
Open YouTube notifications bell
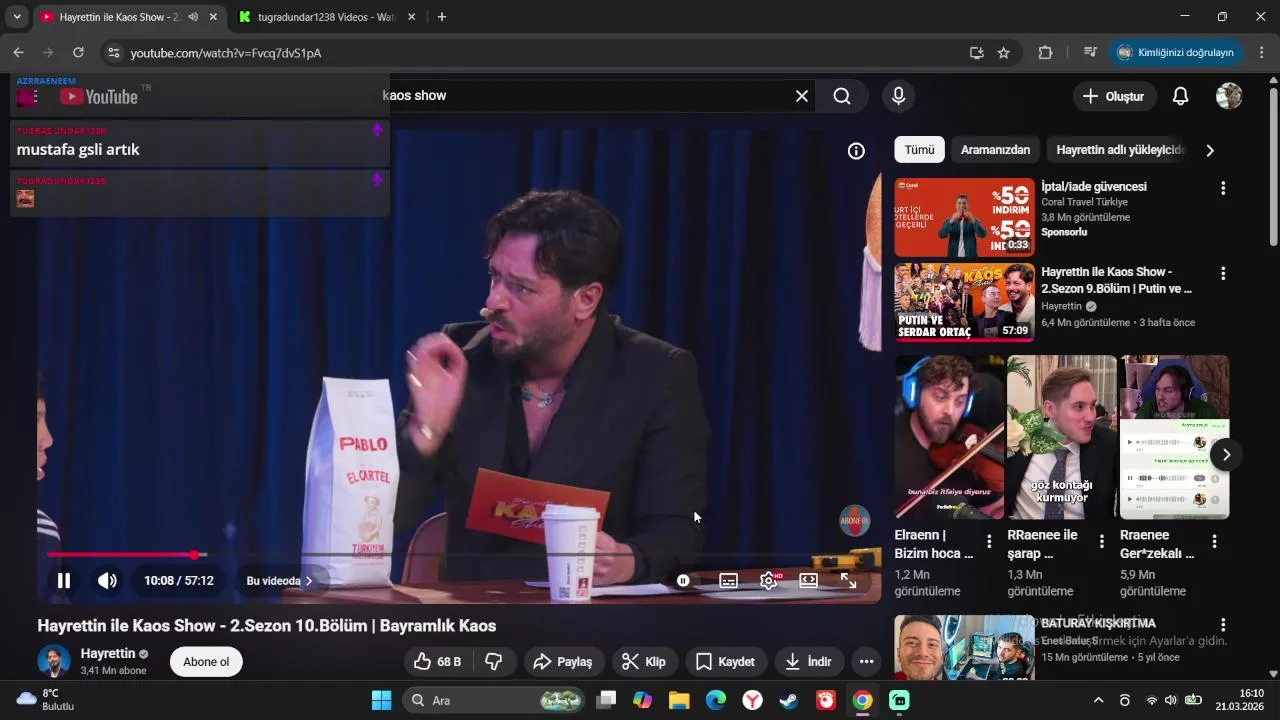[1180, 96]
